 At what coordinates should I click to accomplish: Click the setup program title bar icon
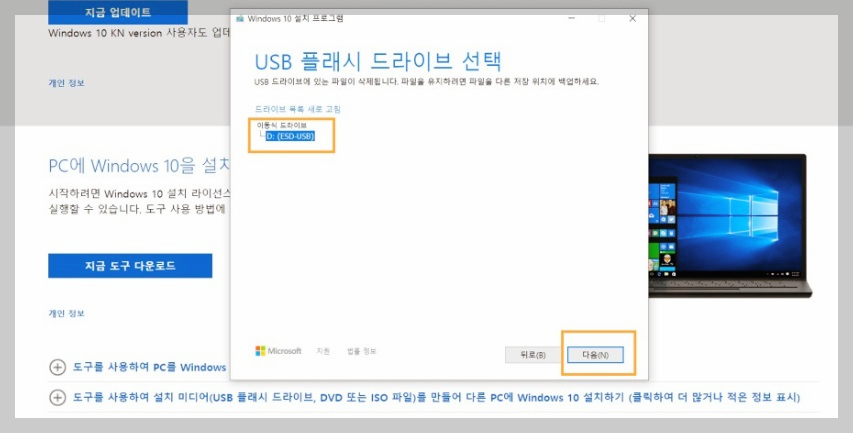pos(240,18)
